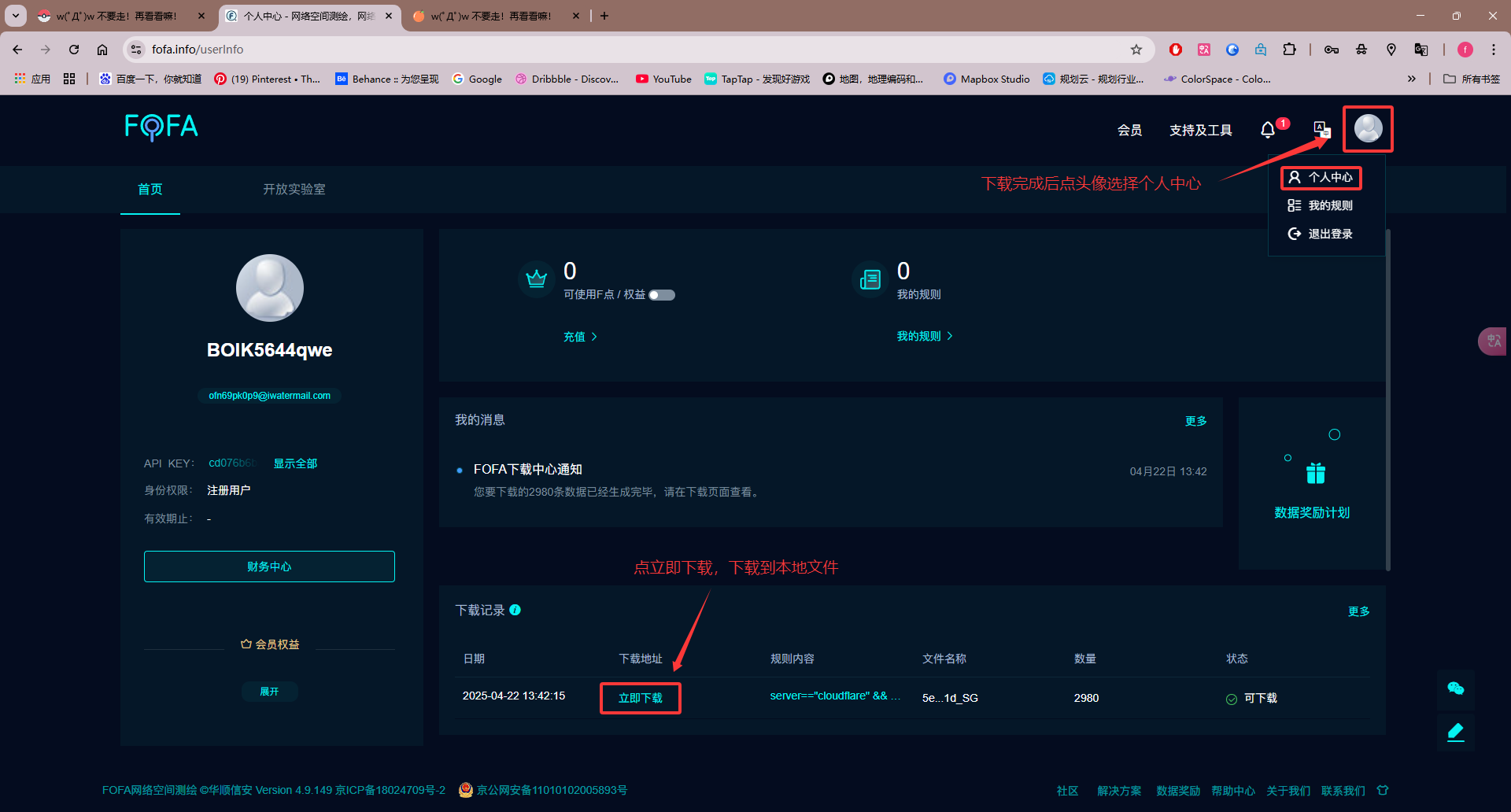Open the 充值 arrow link
The width and height of the screenshot is (1511, 812).
click(580, 337)
